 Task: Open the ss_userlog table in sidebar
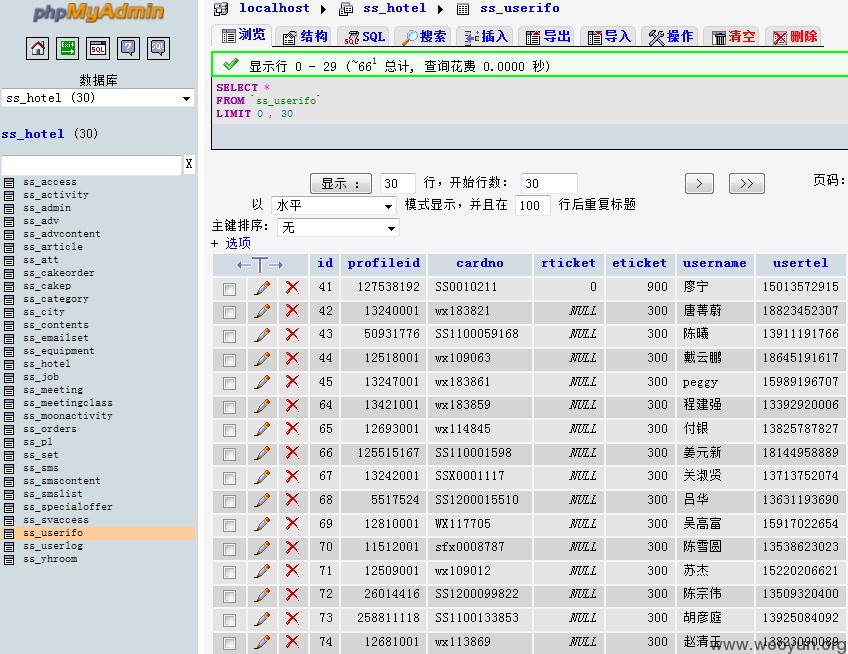53,546
